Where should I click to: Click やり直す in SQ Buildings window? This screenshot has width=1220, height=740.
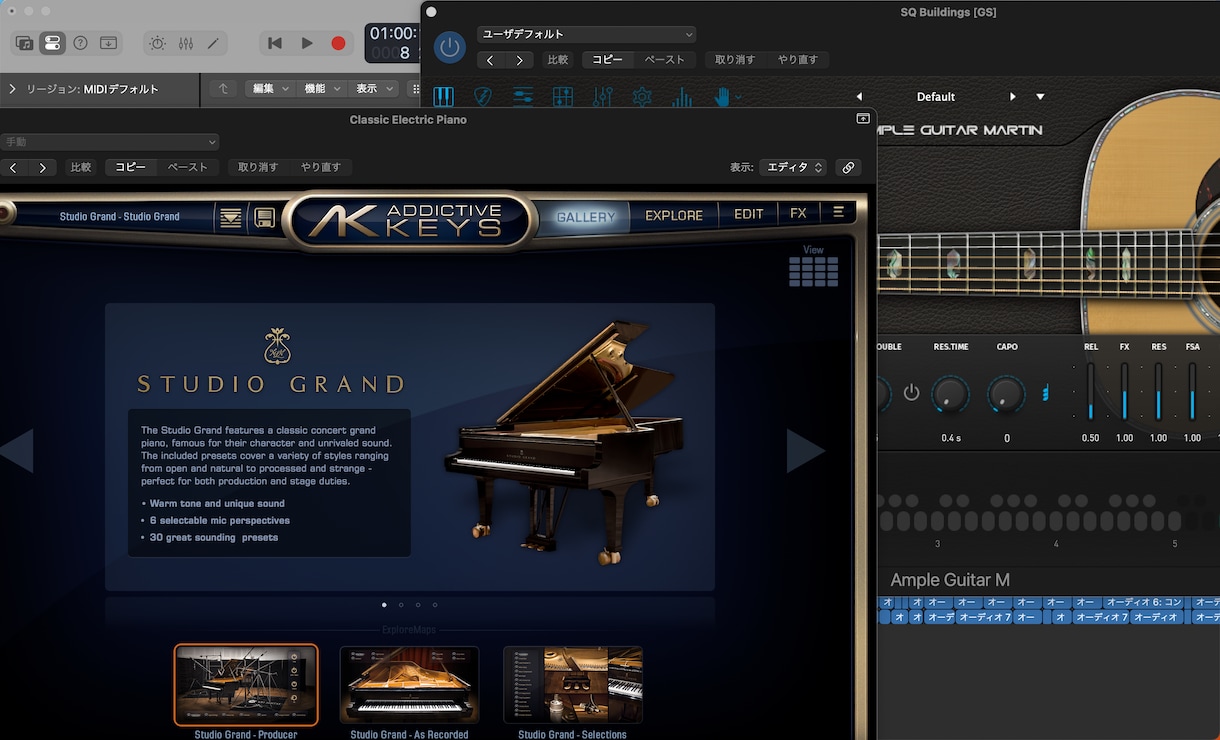(798, 60)
